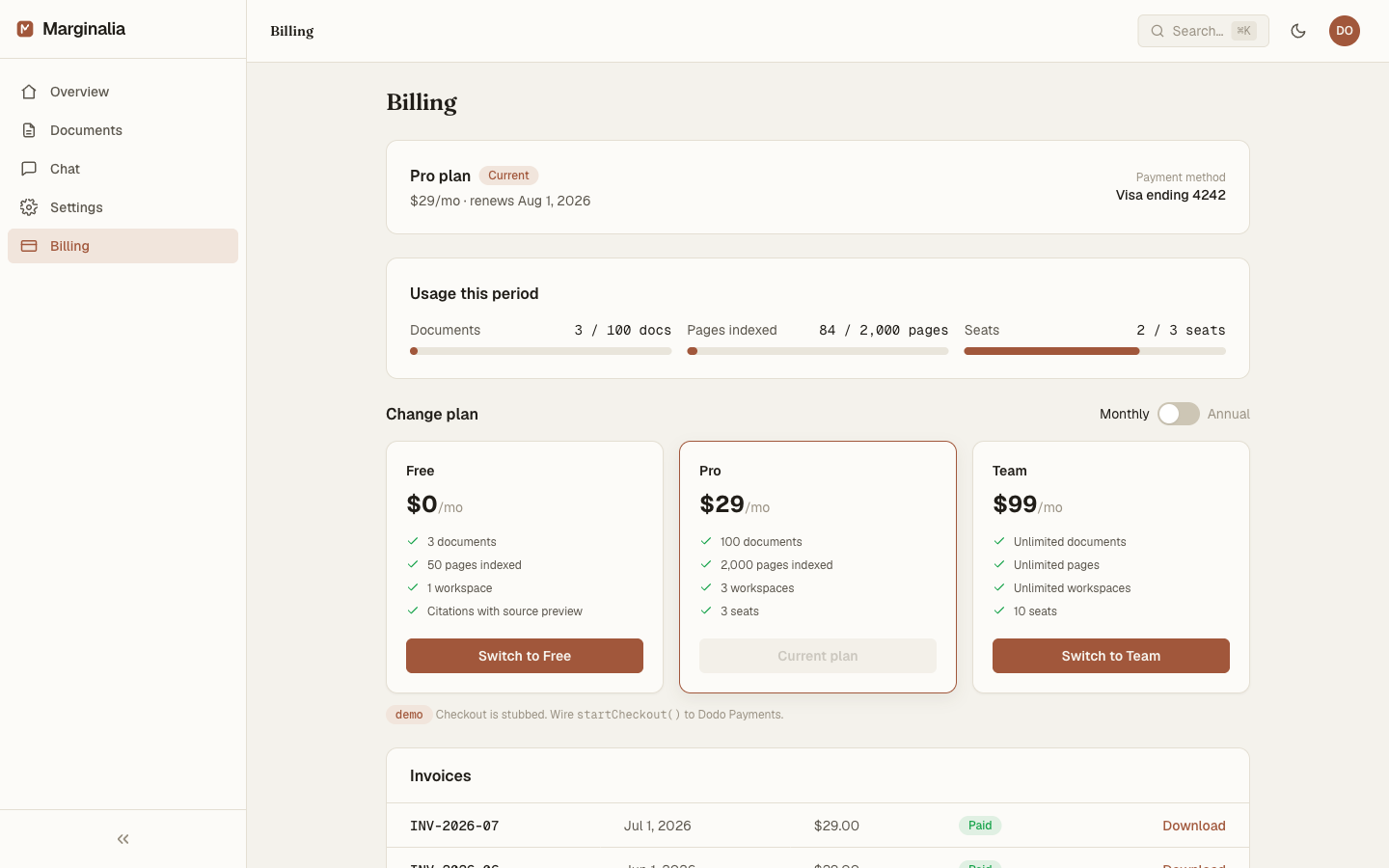Click the $29.00 invoice amount
This screenshot has width=1389, height=868.
click(x=836, y=826)
